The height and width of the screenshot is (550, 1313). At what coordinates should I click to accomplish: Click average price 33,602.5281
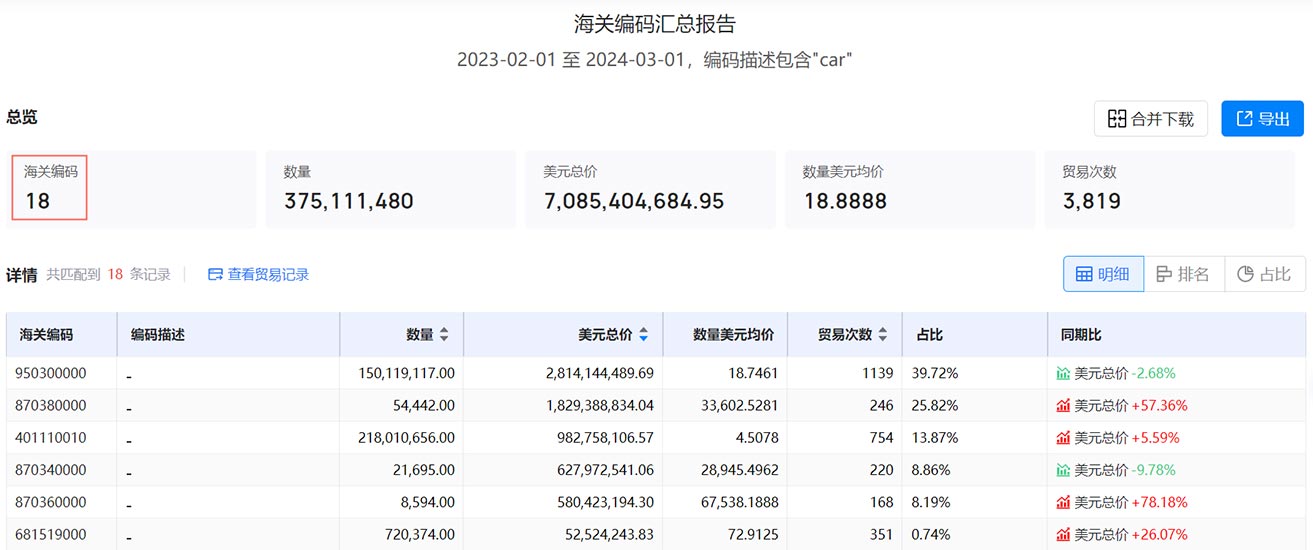[740, 406]
